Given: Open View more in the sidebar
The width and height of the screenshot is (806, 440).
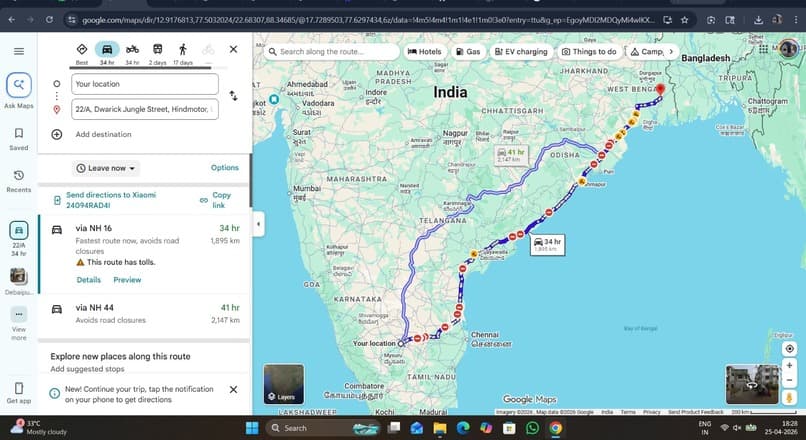Looking at the screenshot, I should (19, 323).
